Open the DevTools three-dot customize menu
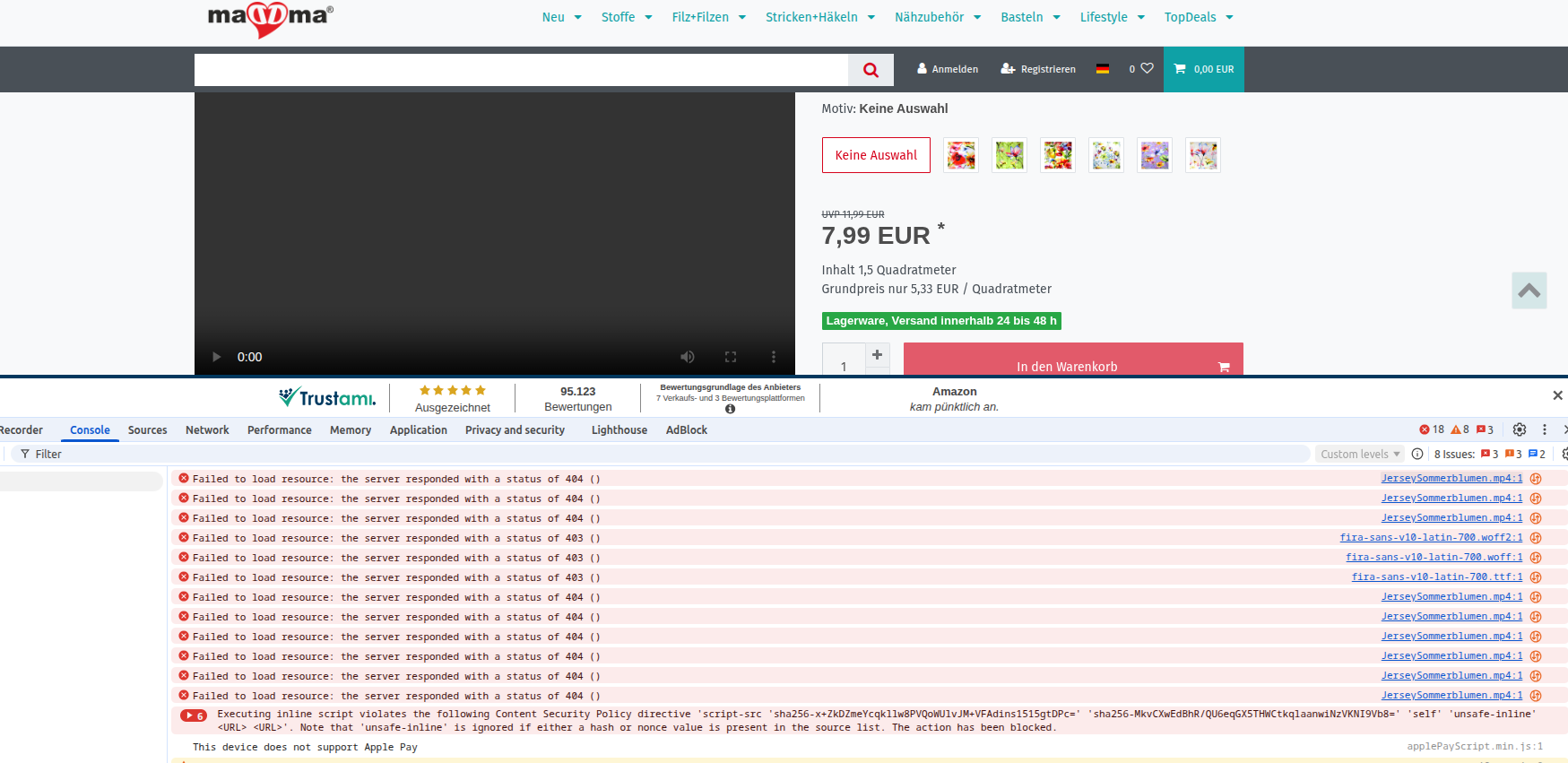1568x763 pixels. click(1545, 429)
